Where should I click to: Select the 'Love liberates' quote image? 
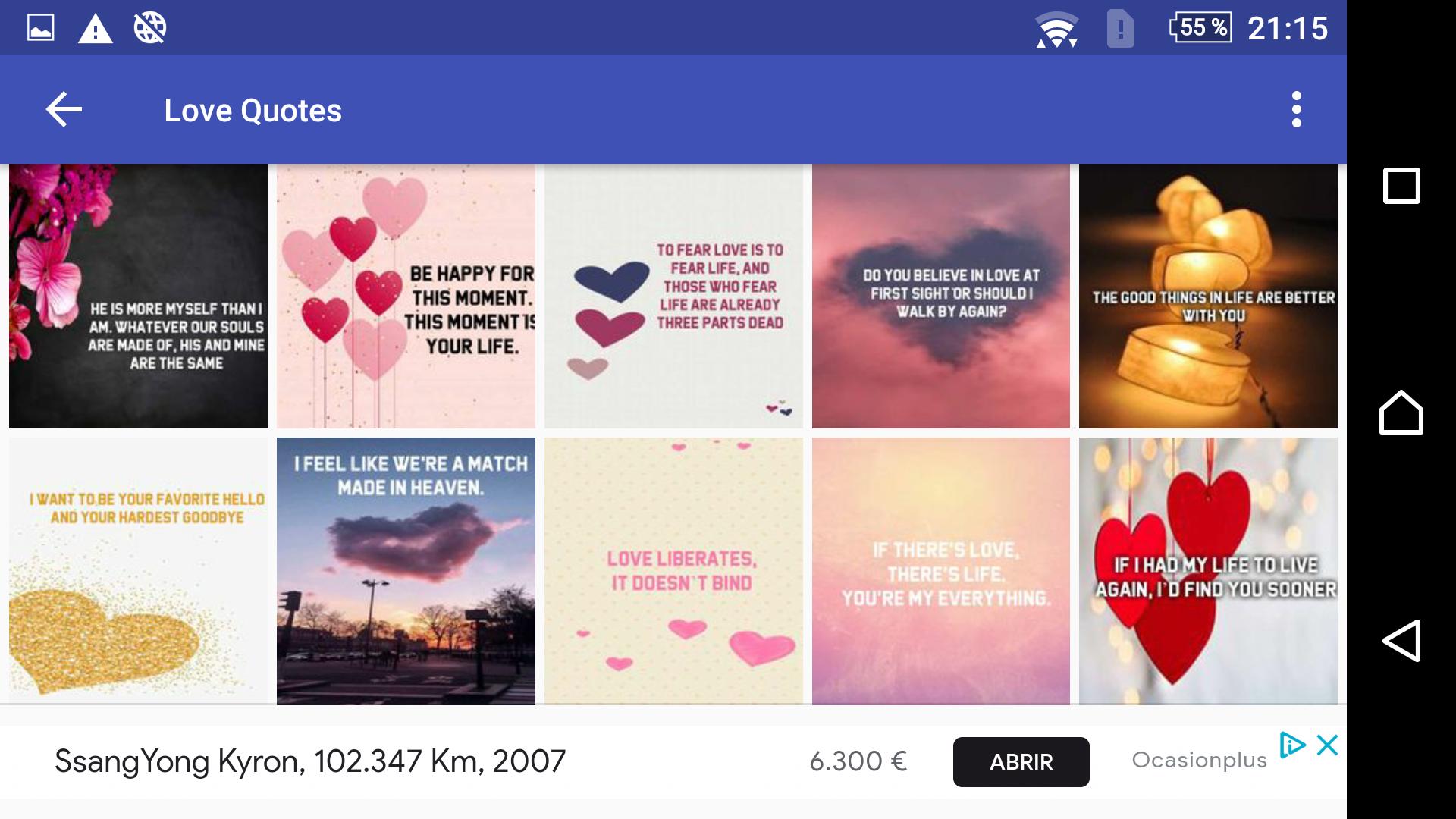[x=673, y=571]
